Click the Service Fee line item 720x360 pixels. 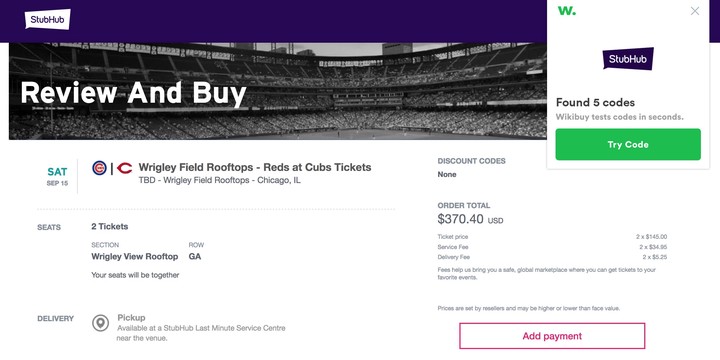coord(552,247)
